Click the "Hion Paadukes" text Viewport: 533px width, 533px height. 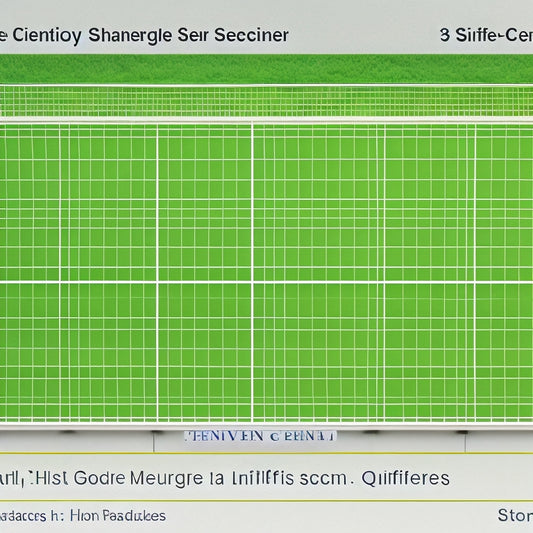118,516
